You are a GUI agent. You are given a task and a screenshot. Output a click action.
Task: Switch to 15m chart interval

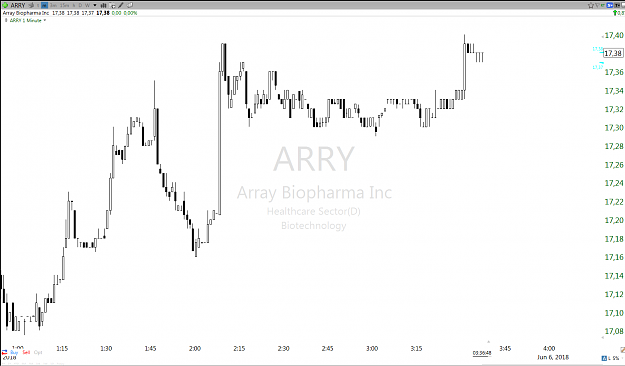coord(64,5)
